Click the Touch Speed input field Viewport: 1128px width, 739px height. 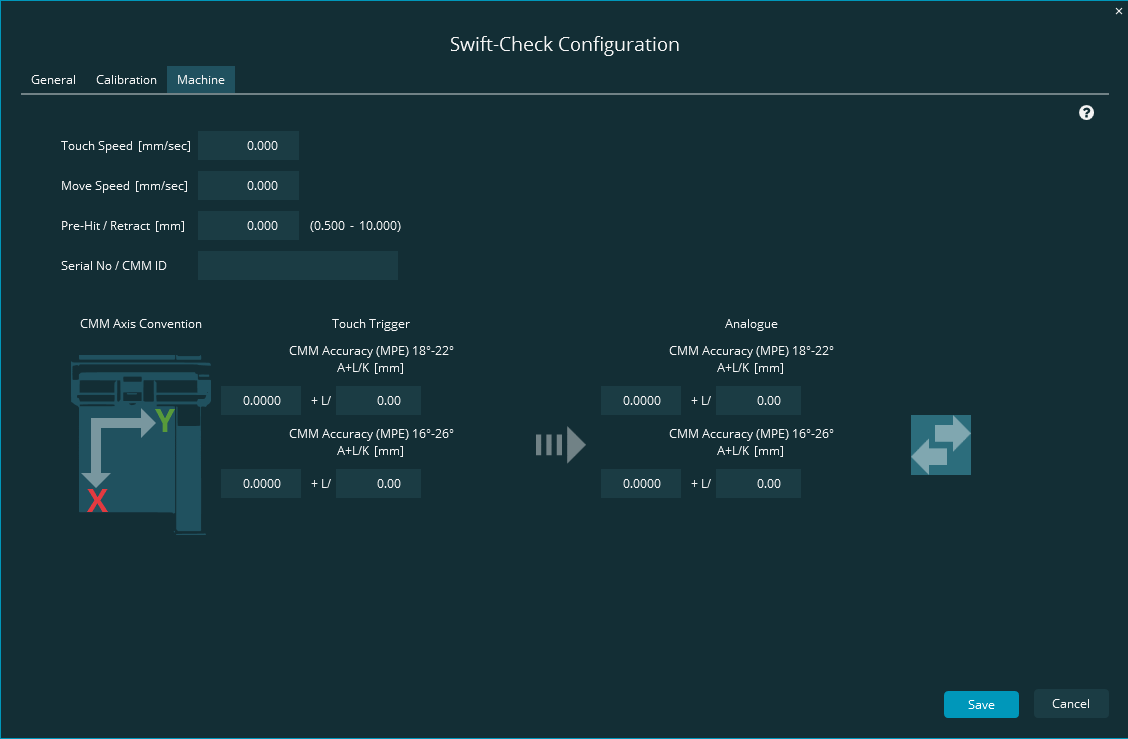[x=248, y=145]
